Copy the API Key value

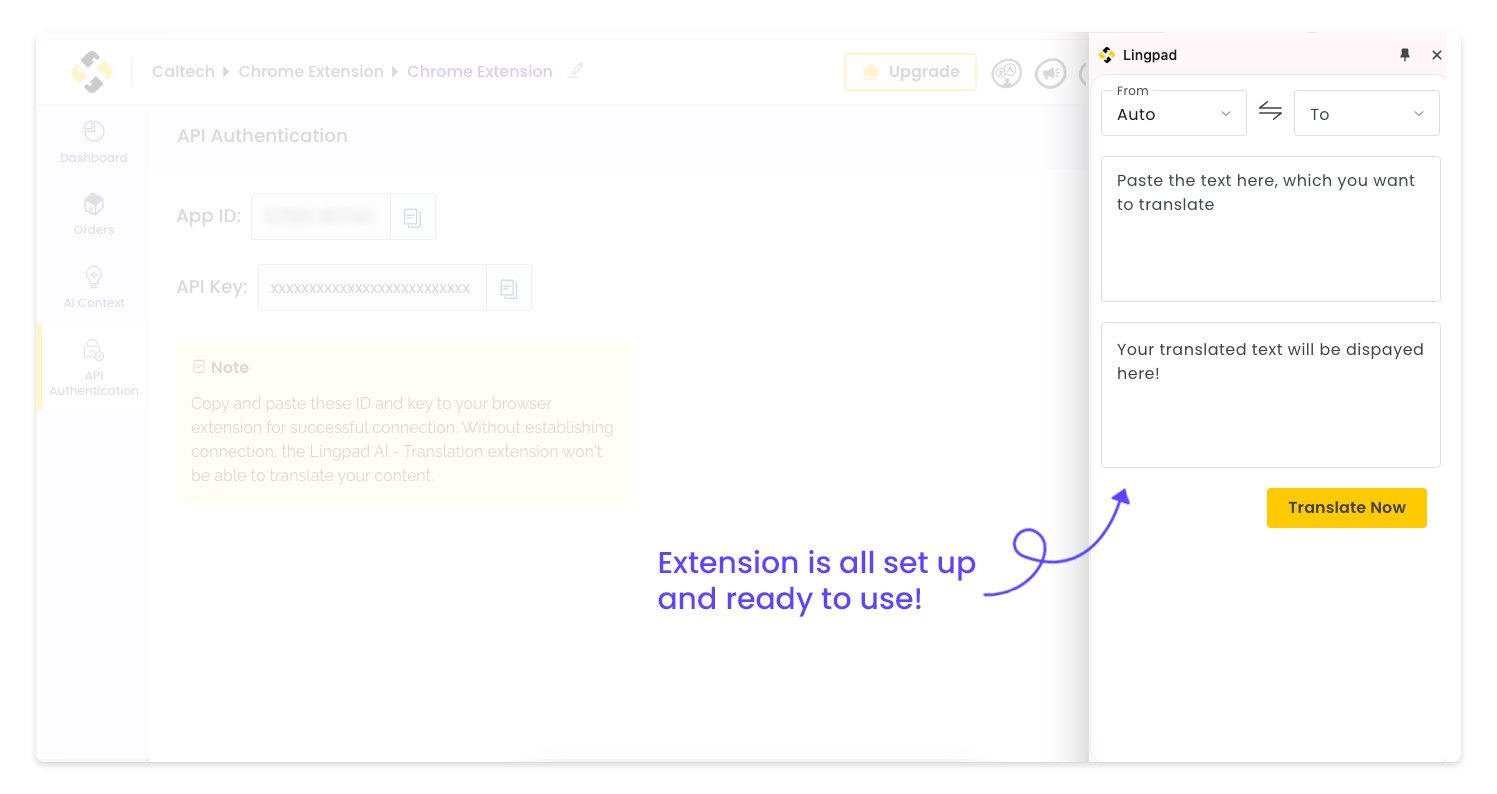(509, 288)
